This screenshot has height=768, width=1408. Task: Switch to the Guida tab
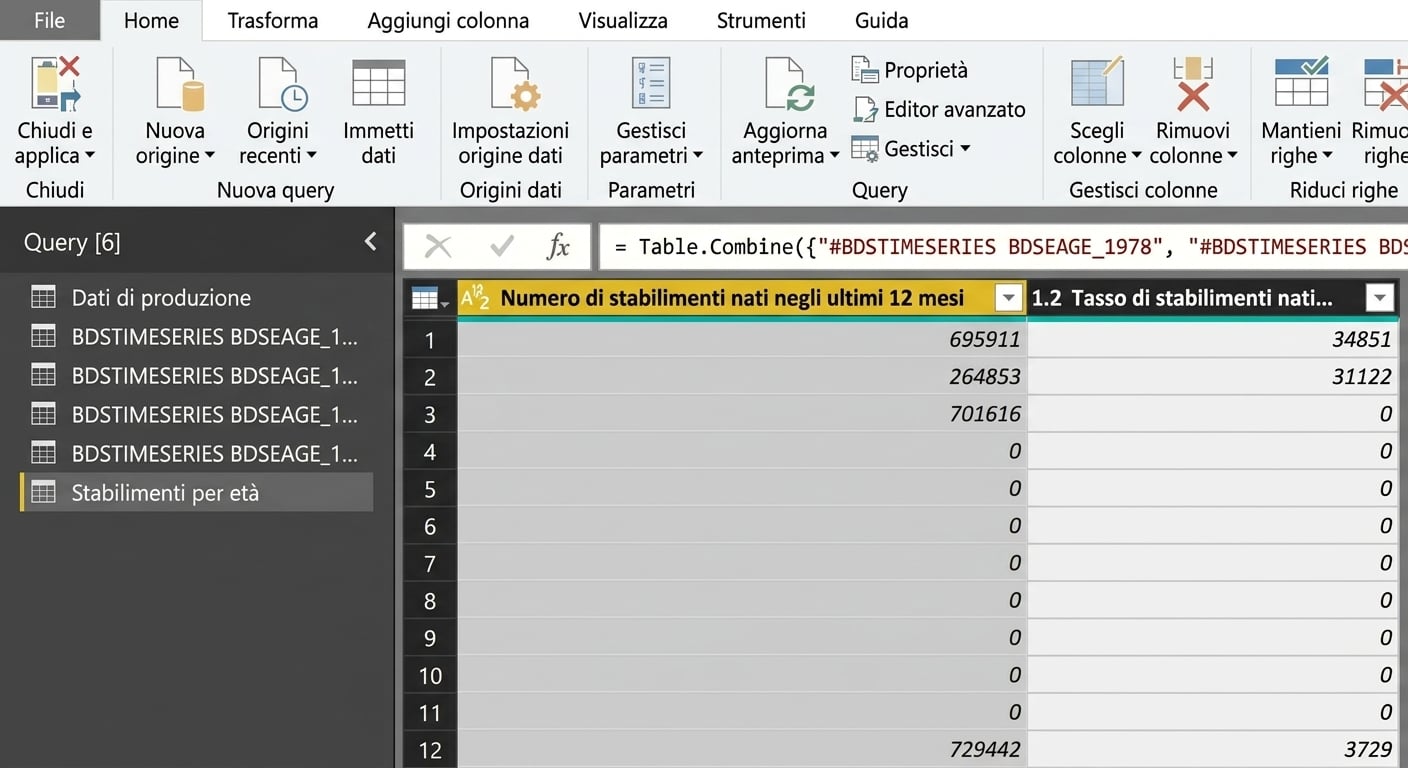tap(882, 20)
